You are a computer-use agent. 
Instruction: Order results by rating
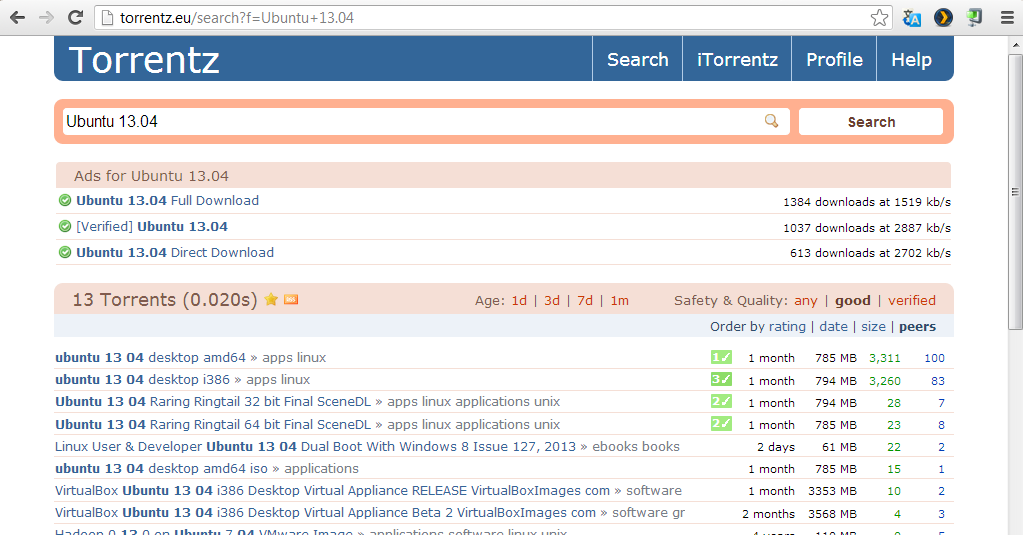point(787,327)
